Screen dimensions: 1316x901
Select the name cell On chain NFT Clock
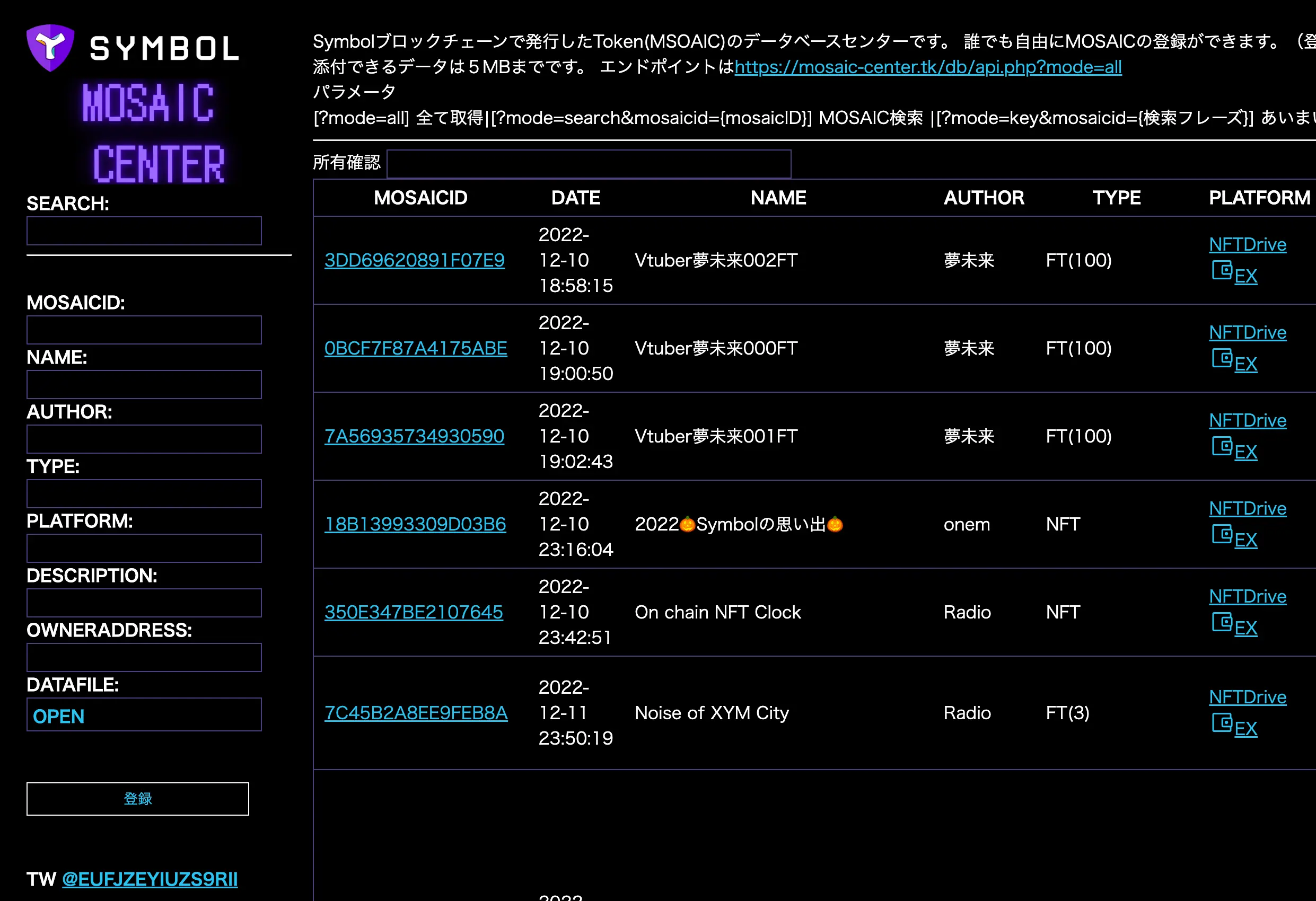718,612
